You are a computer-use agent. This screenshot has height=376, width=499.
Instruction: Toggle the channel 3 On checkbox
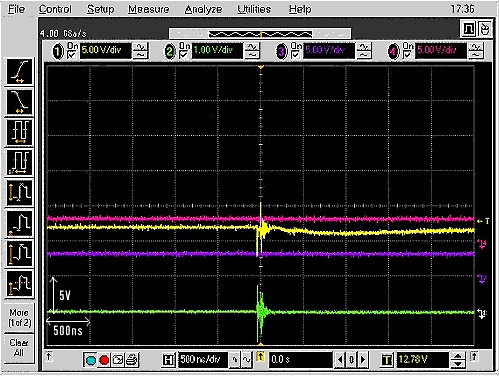pyautogui.click(x=296, y=55)
